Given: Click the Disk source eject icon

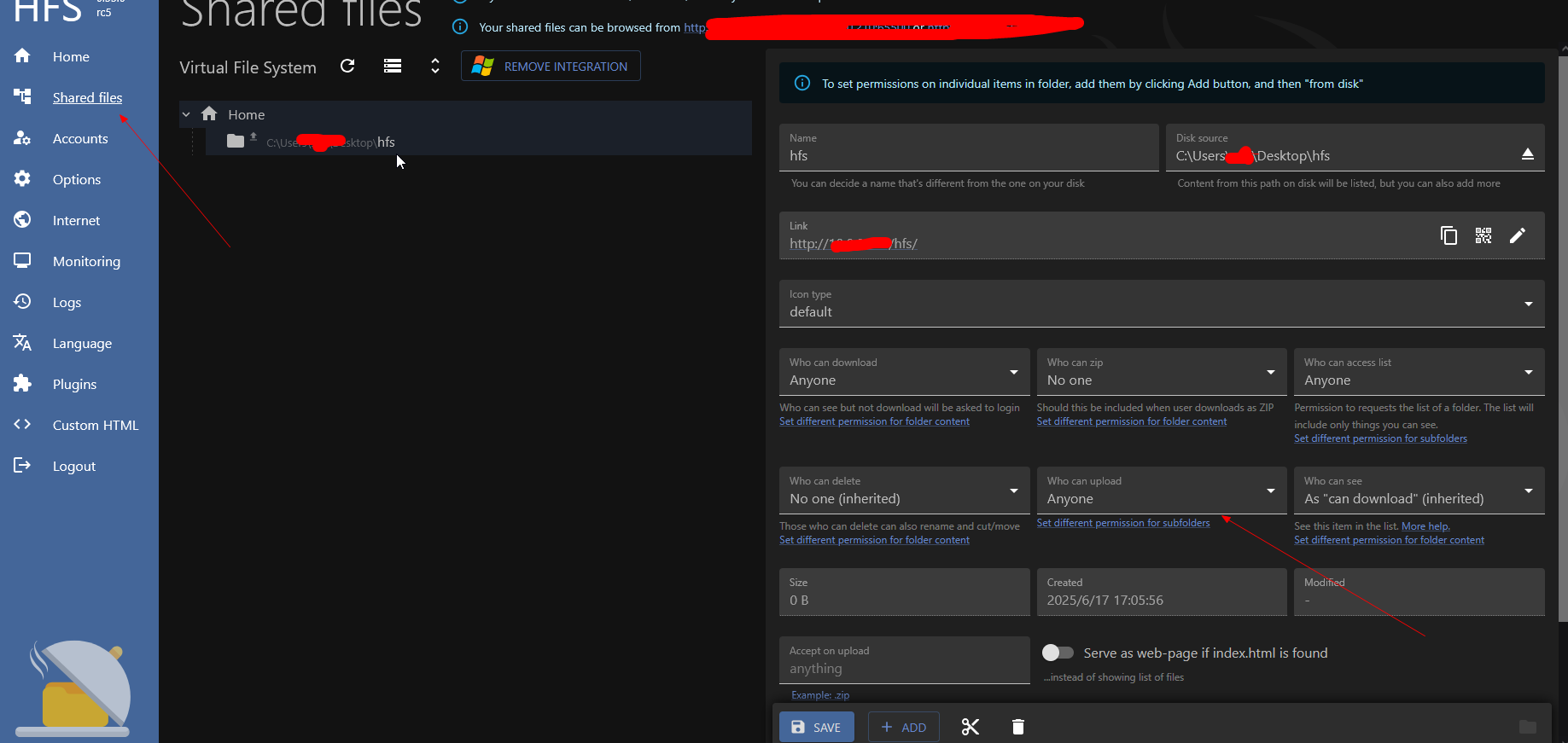Looking at the screenshot, I should point(1528,154).
